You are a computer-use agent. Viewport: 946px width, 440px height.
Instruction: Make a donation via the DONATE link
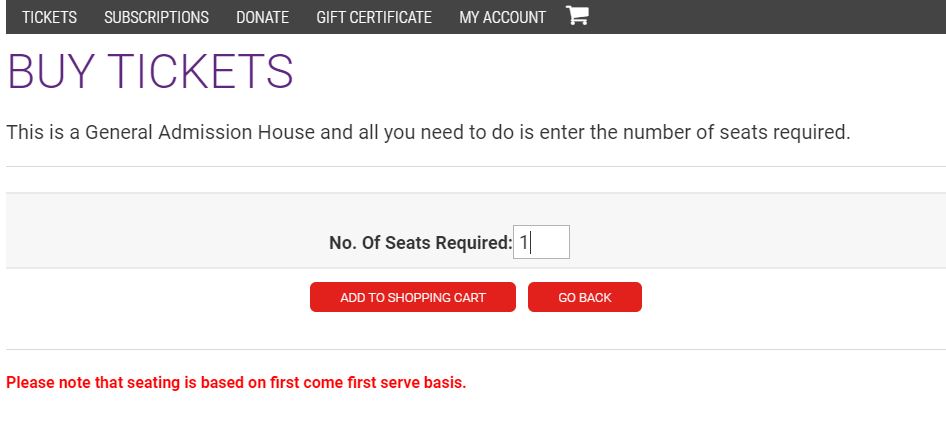pyautogui.click(x=262, y=18)
